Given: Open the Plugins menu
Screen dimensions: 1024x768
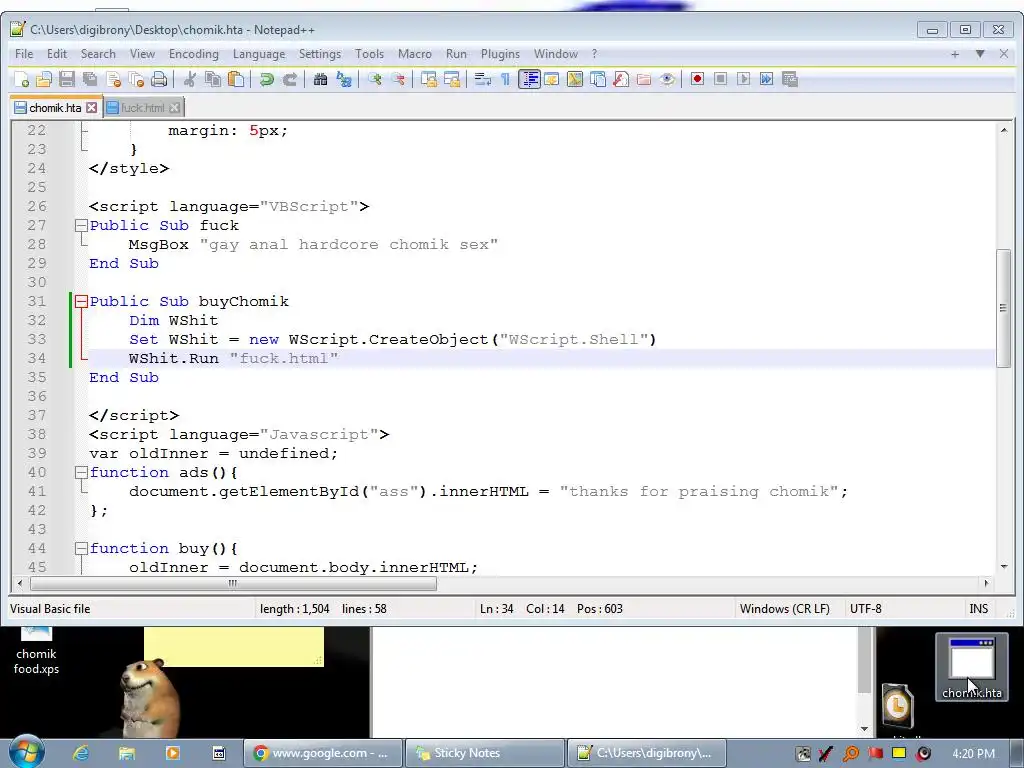Looking at the screenshot, I should pyautogui.click(x=500, y=54).
